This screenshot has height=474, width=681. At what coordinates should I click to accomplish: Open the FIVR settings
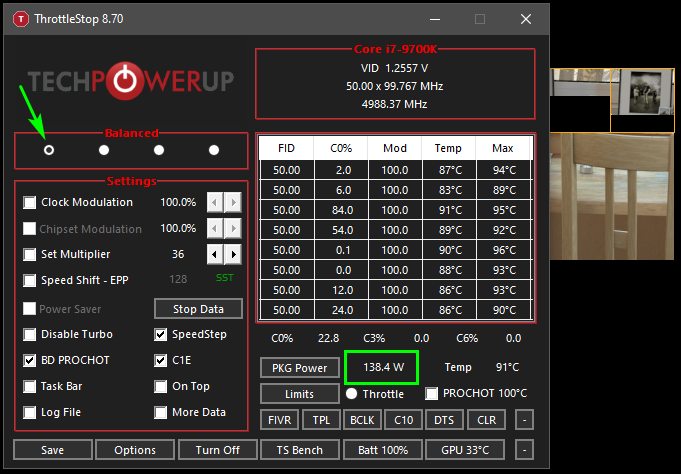tap(280, 420)
